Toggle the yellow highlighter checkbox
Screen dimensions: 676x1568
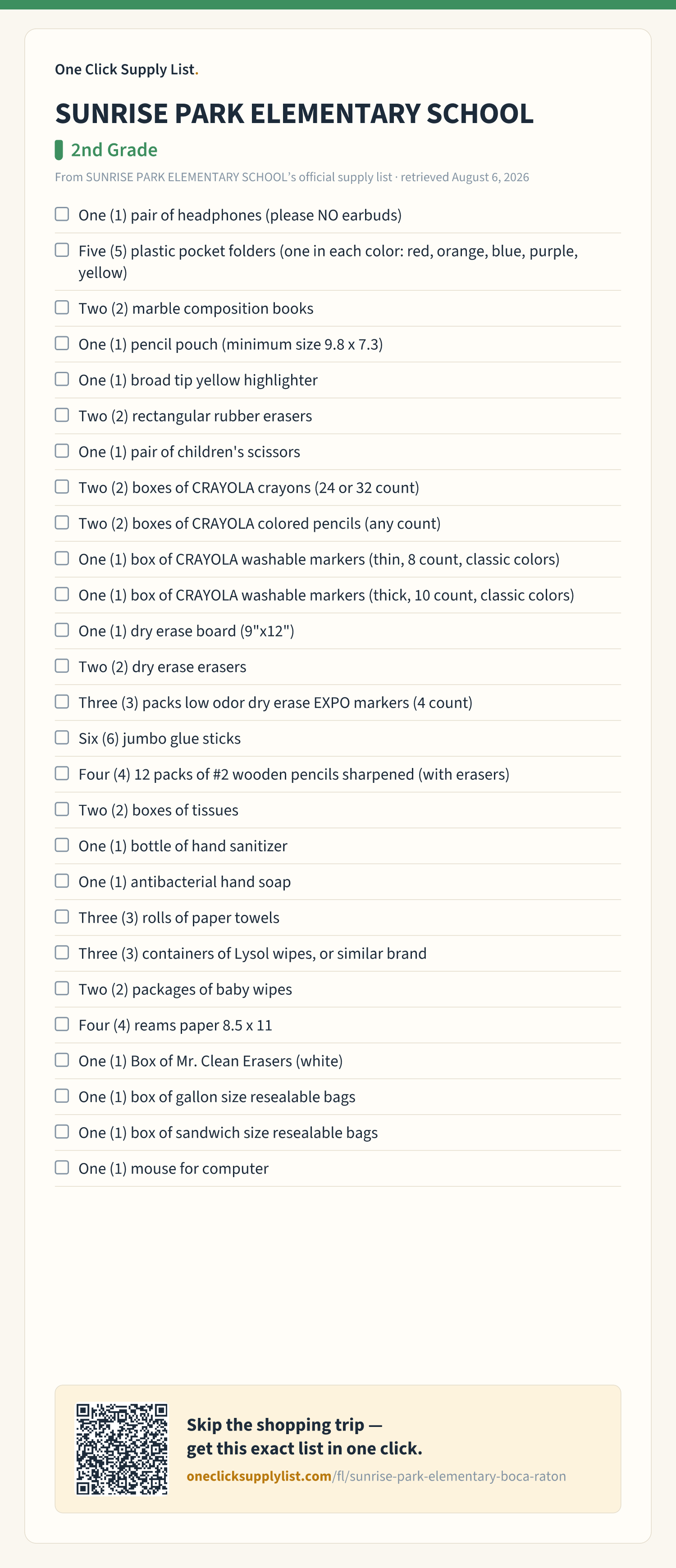pos(62,379)
